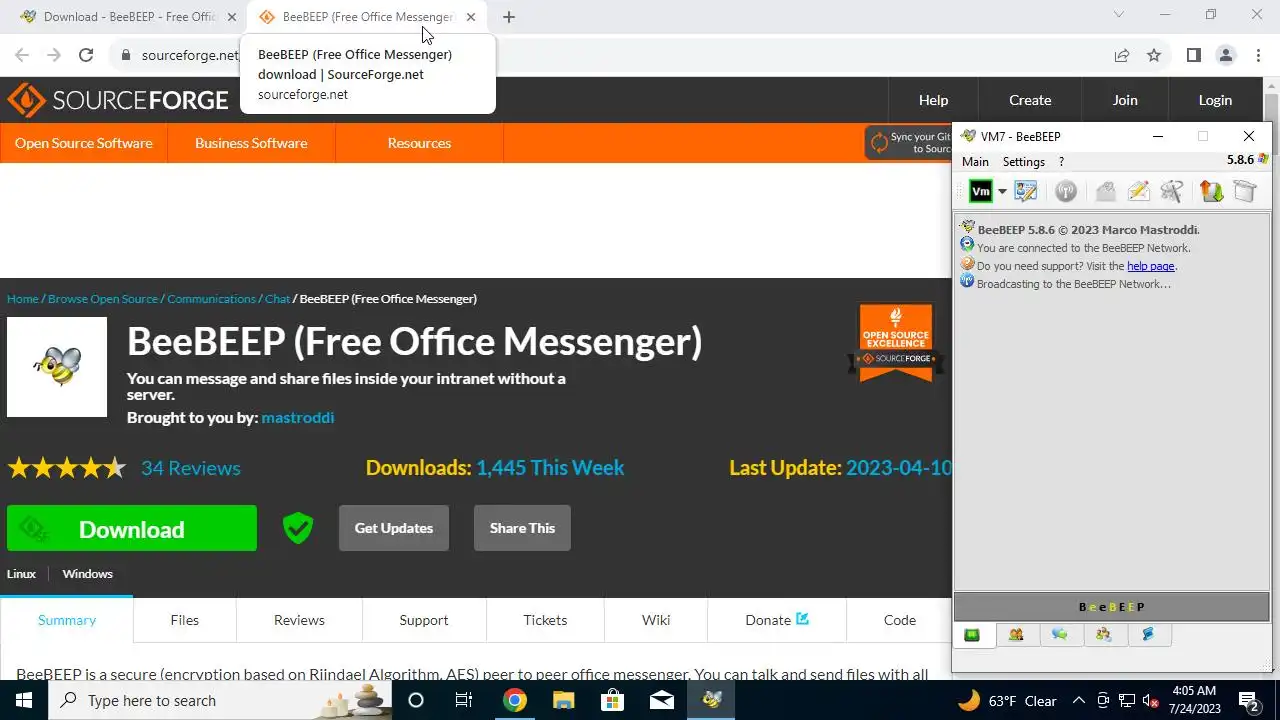Select the chat bubbles tab in BeeBEEP

click(x=1060, y=635)
